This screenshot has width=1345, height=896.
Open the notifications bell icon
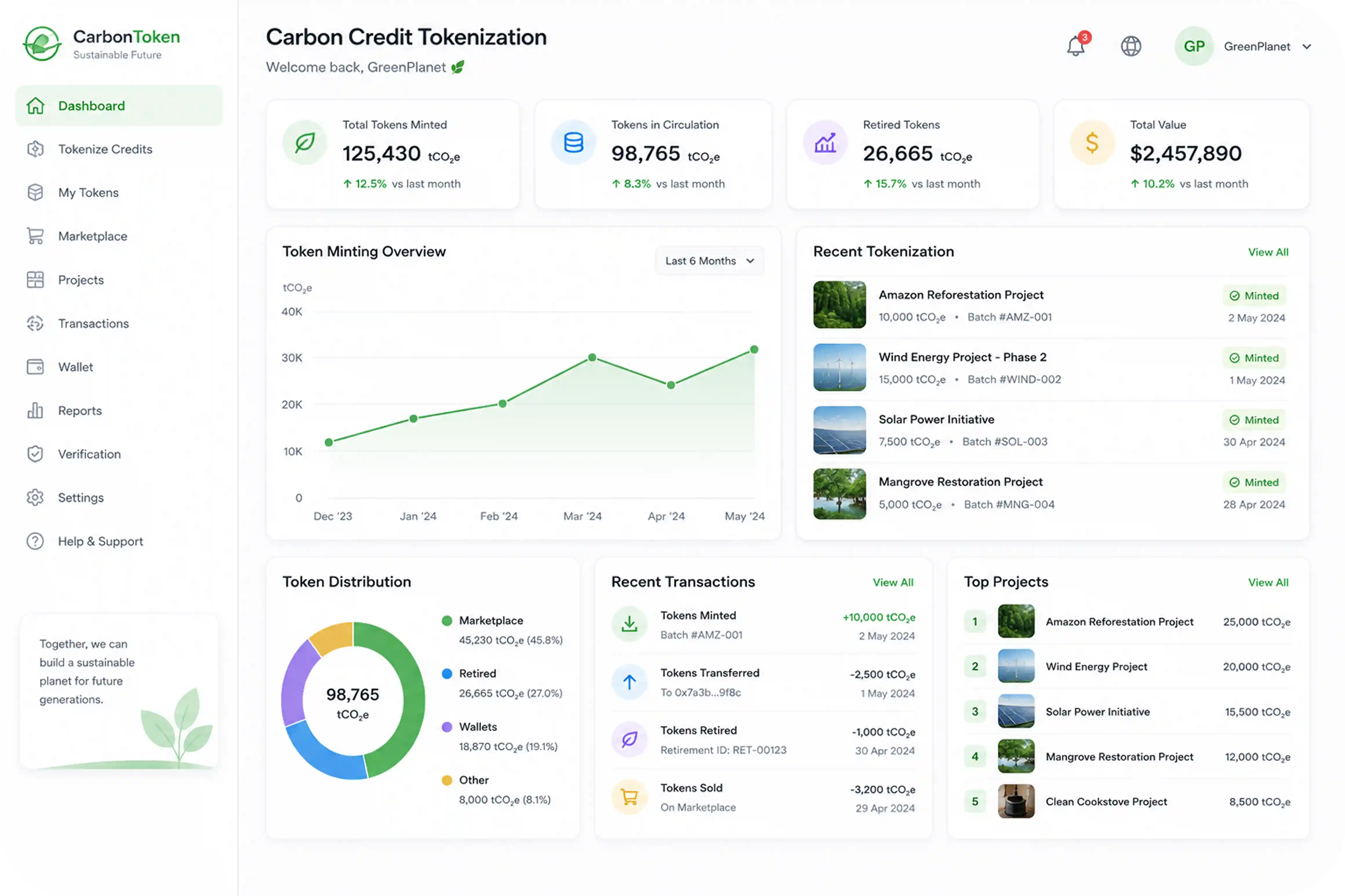point(1075,46)
